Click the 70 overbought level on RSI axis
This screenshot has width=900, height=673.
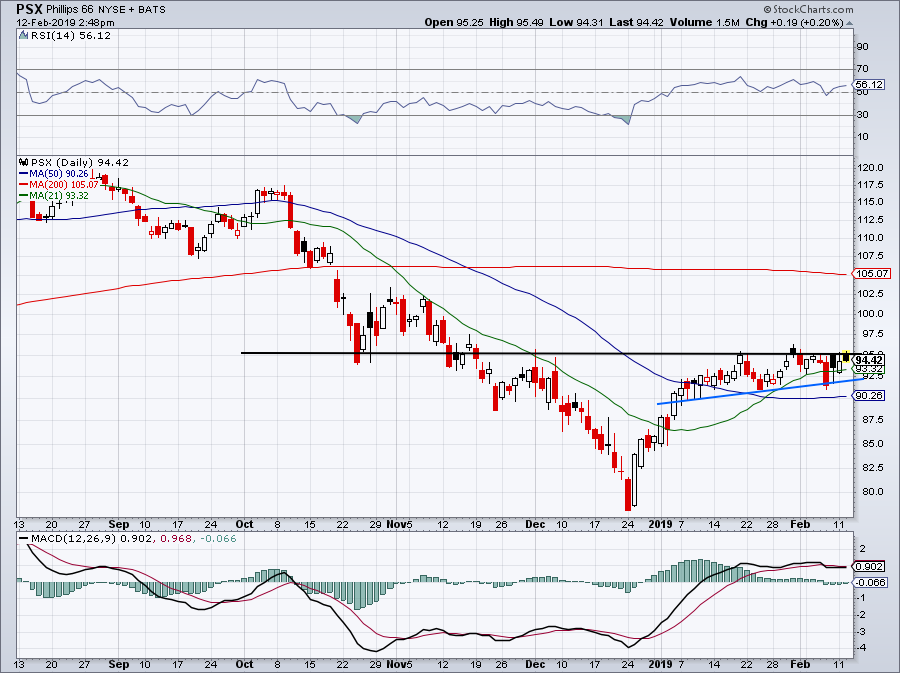pyautogui.click(x=862, y=69)
